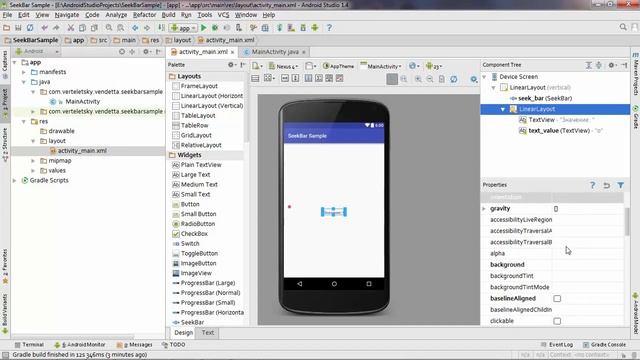Click Scroll from Source target icon in Project panel

[x=122, y=52]
